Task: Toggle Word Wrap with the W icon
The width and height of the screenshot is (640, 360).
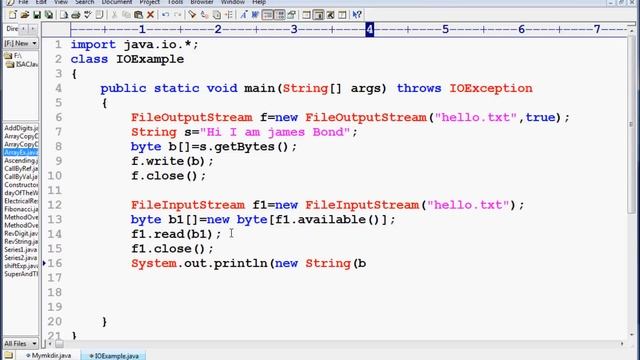Action: [256, 15]
